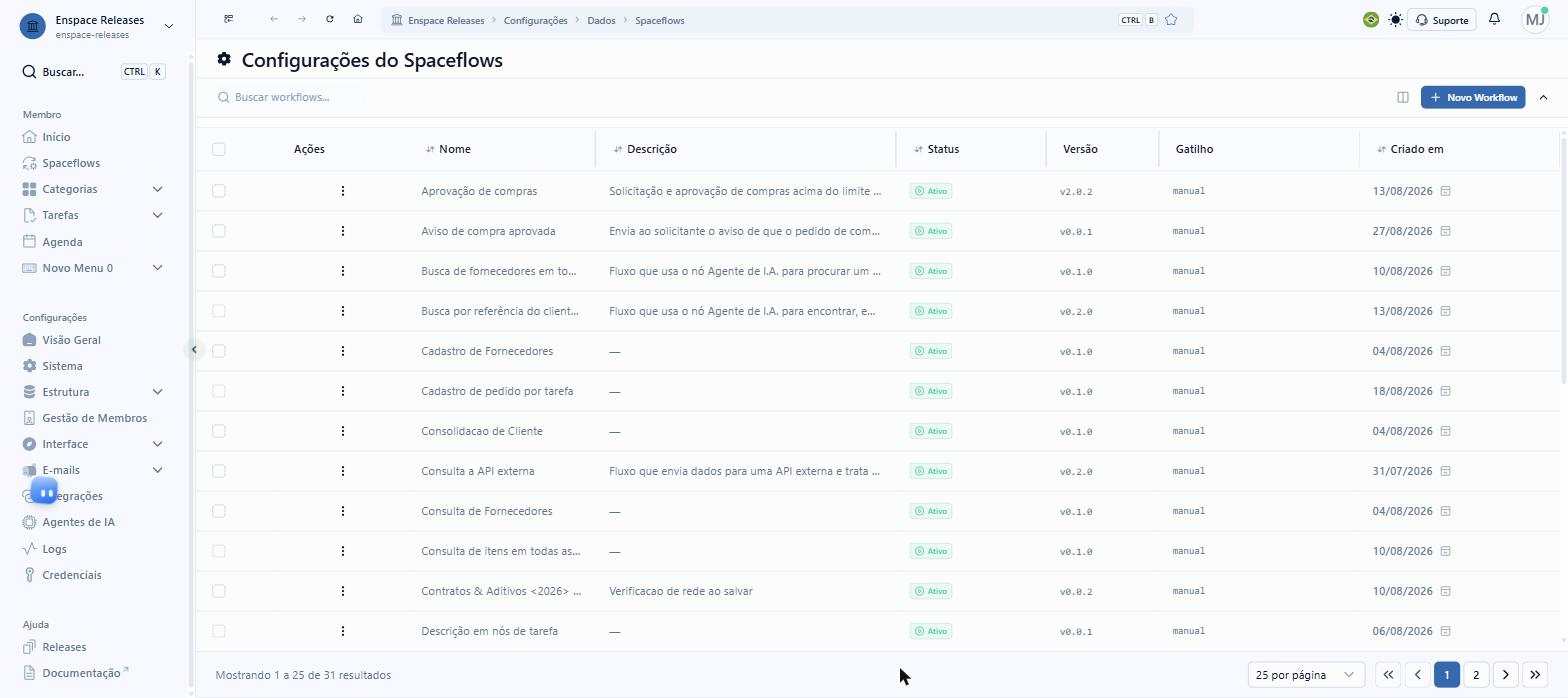Open Gestão de Membros settings
The image size is (1568, 698).
(x=93, y=418)
